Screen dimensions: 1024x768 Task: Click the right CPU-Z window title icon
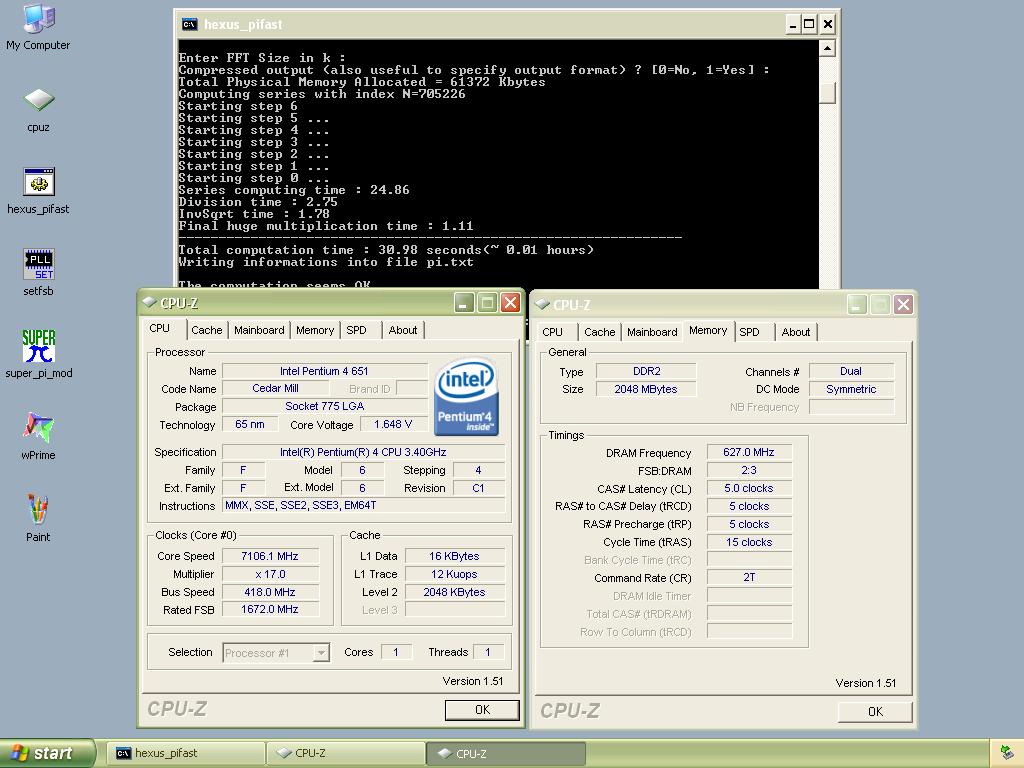point(542,304)
